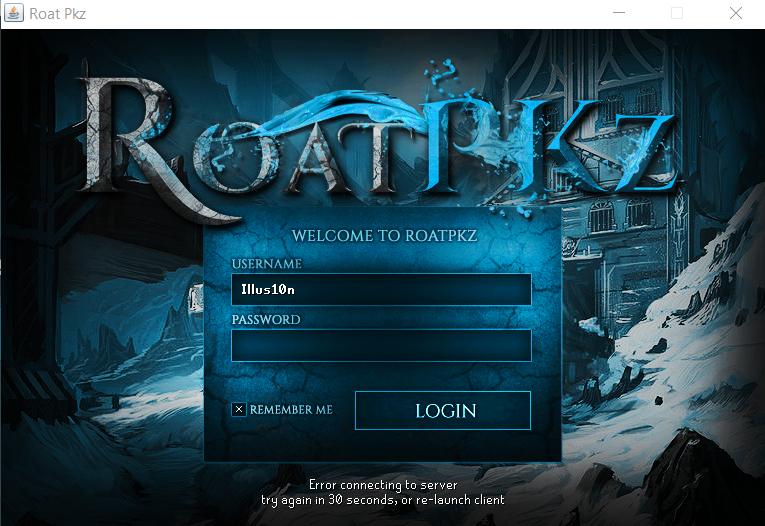Click the 'REMEMBER ME' label text
The width and height of the screenshot is (765, 526).
291,409
